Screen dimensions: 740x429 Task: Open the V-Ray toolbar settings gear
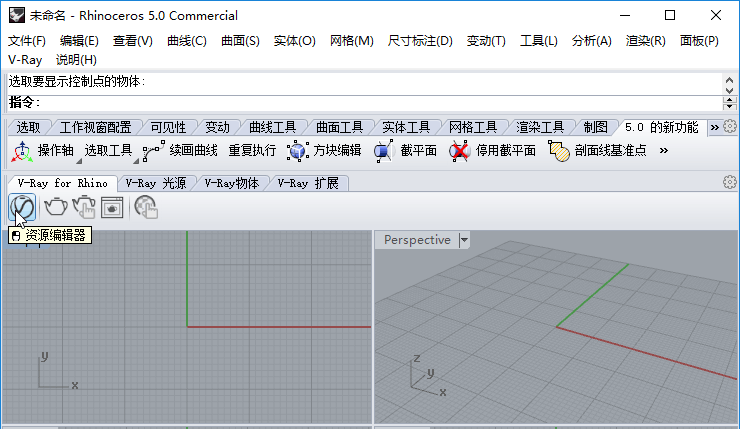point(730,182)
